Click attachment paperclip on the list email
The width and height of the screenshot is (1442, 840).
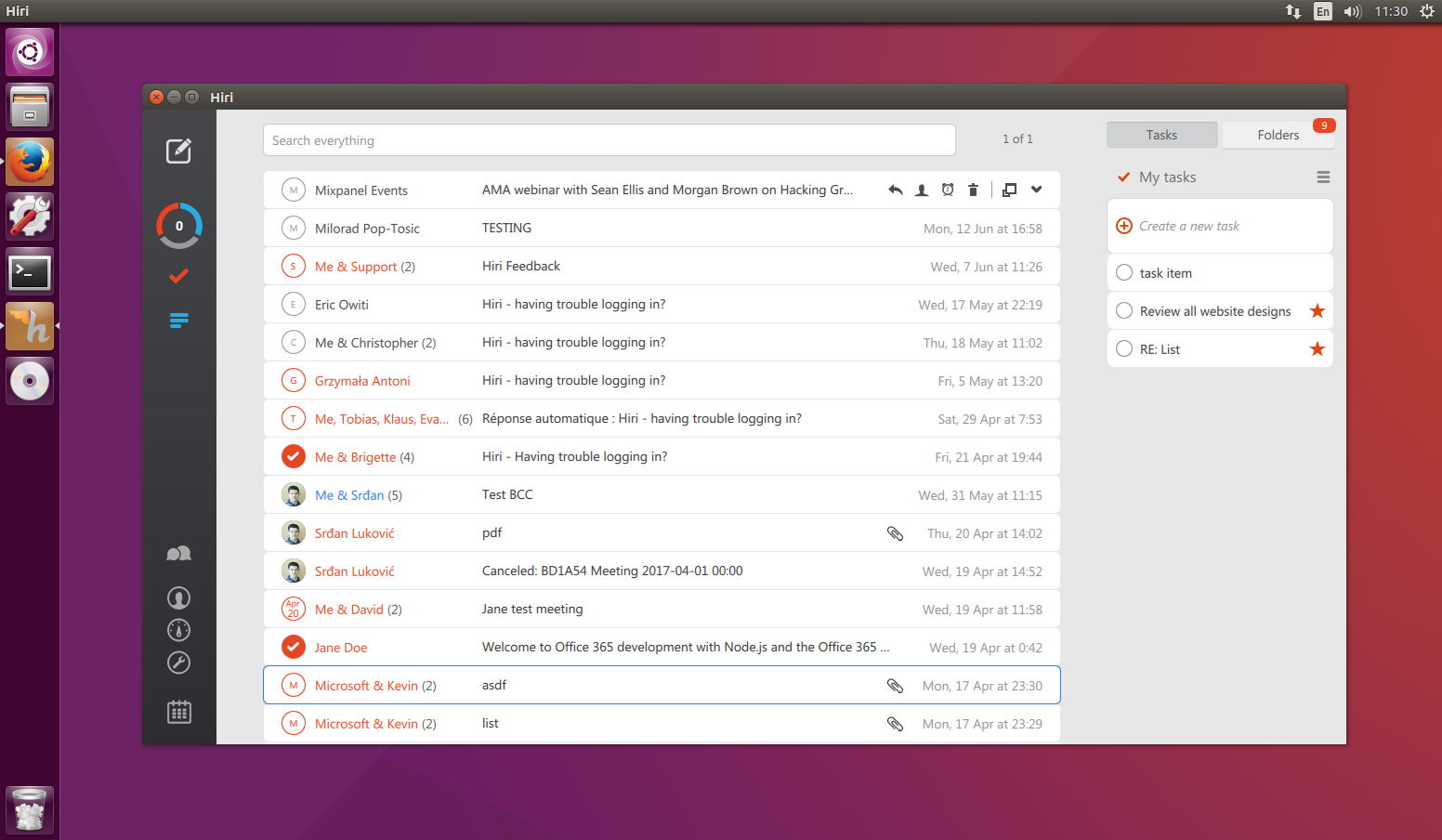pyautogui.click(x=895, y=724)
